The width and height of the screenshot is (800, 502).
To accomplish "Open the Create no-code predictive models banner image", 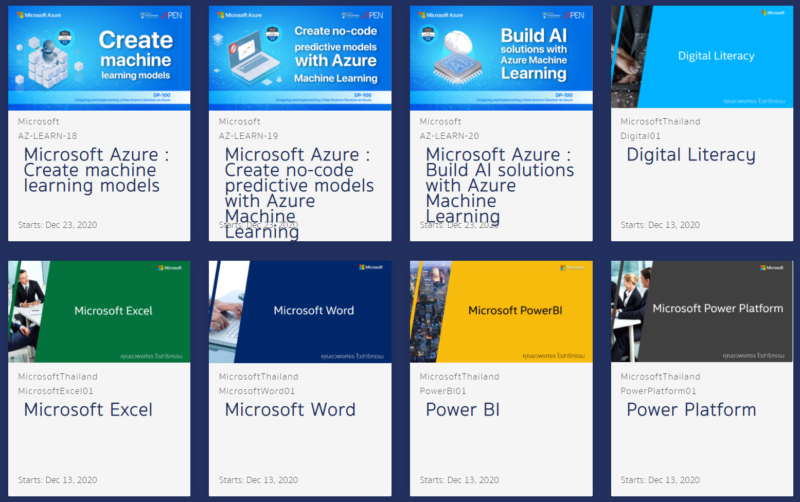I will [300, 58].
